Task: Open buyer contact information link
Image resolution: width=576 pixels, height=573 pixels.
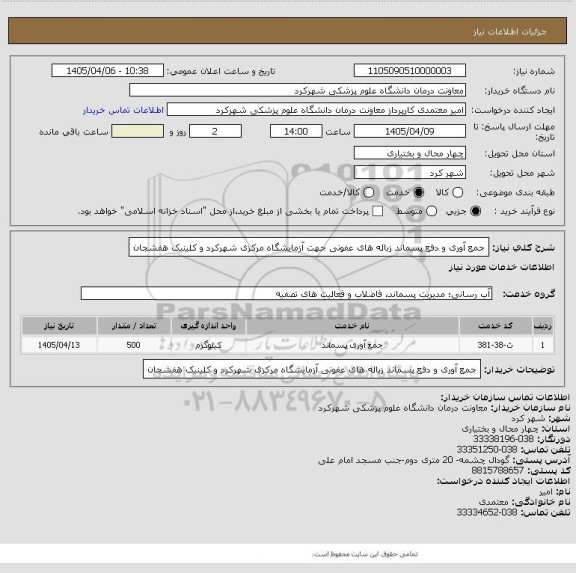Action: point(123,110)
